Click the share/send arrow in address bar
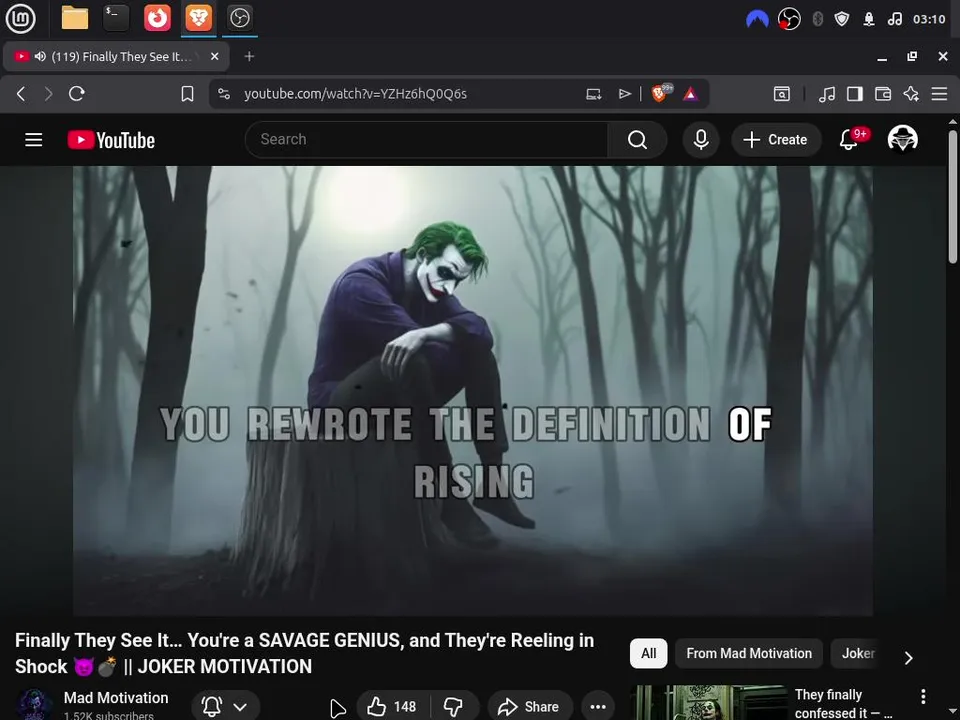 tap(624, 94)
